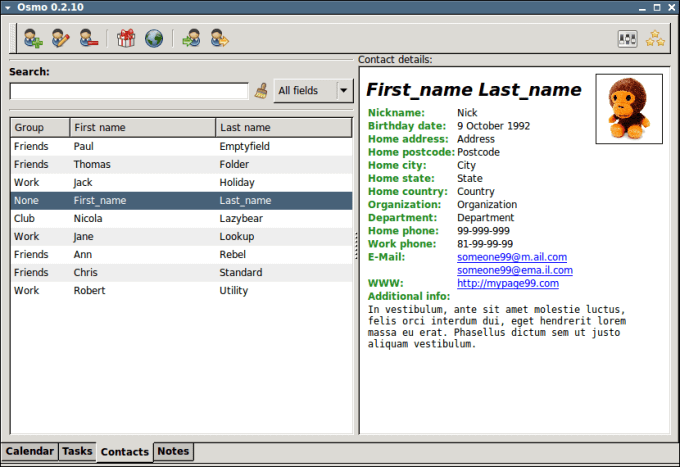Switch to the Calendar tab

pos(29,451)
